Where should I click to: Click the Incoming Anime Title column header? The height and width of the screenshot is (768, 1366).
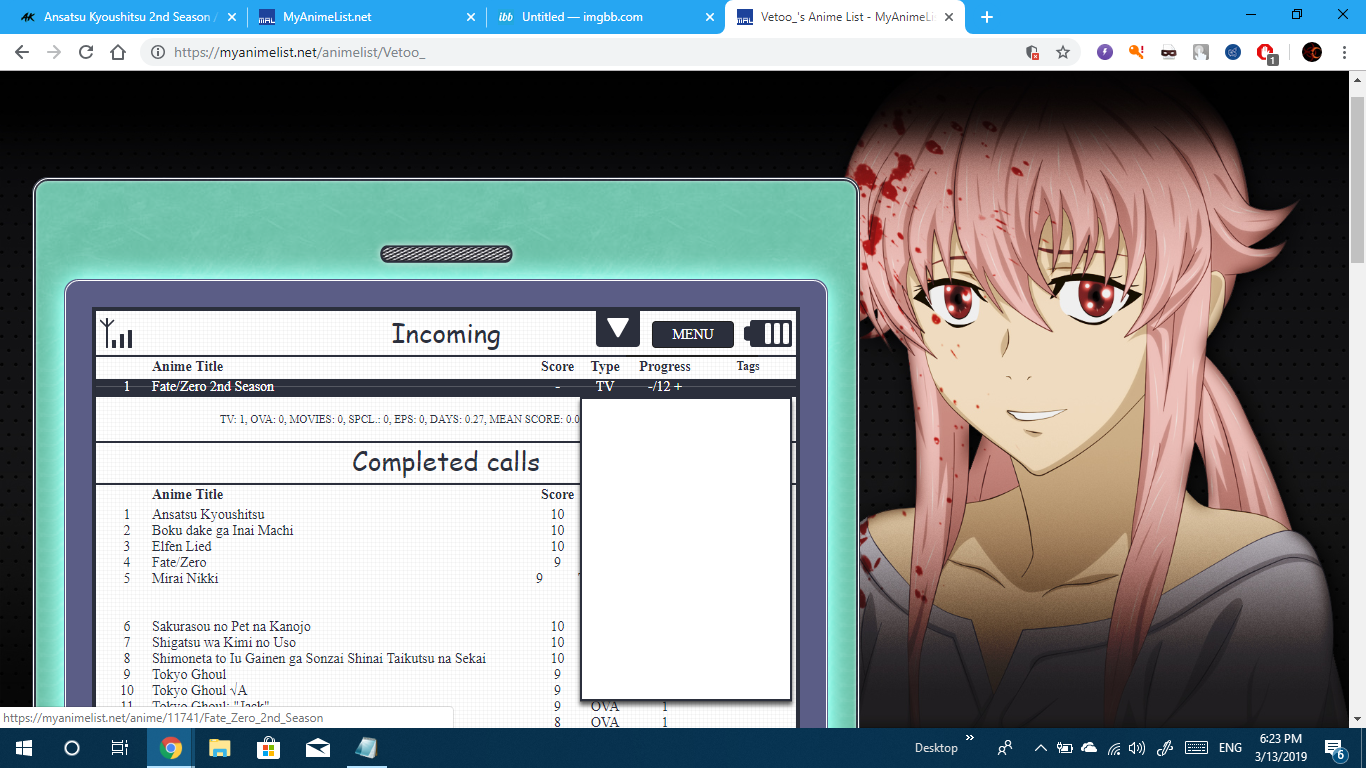pos(188,366)
